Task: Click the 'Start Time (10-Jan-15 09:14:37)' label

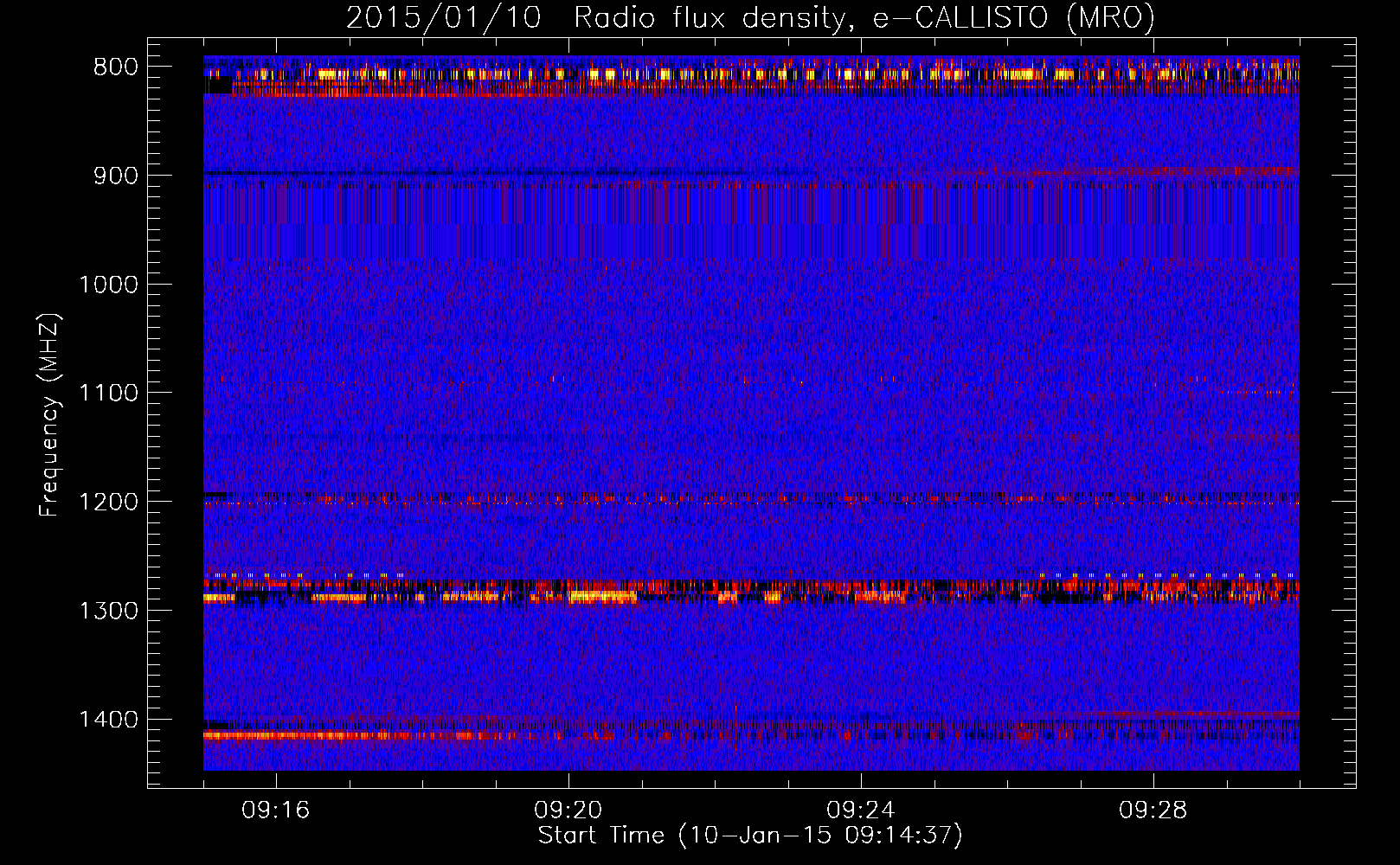Action: click(x=750, y=836)
